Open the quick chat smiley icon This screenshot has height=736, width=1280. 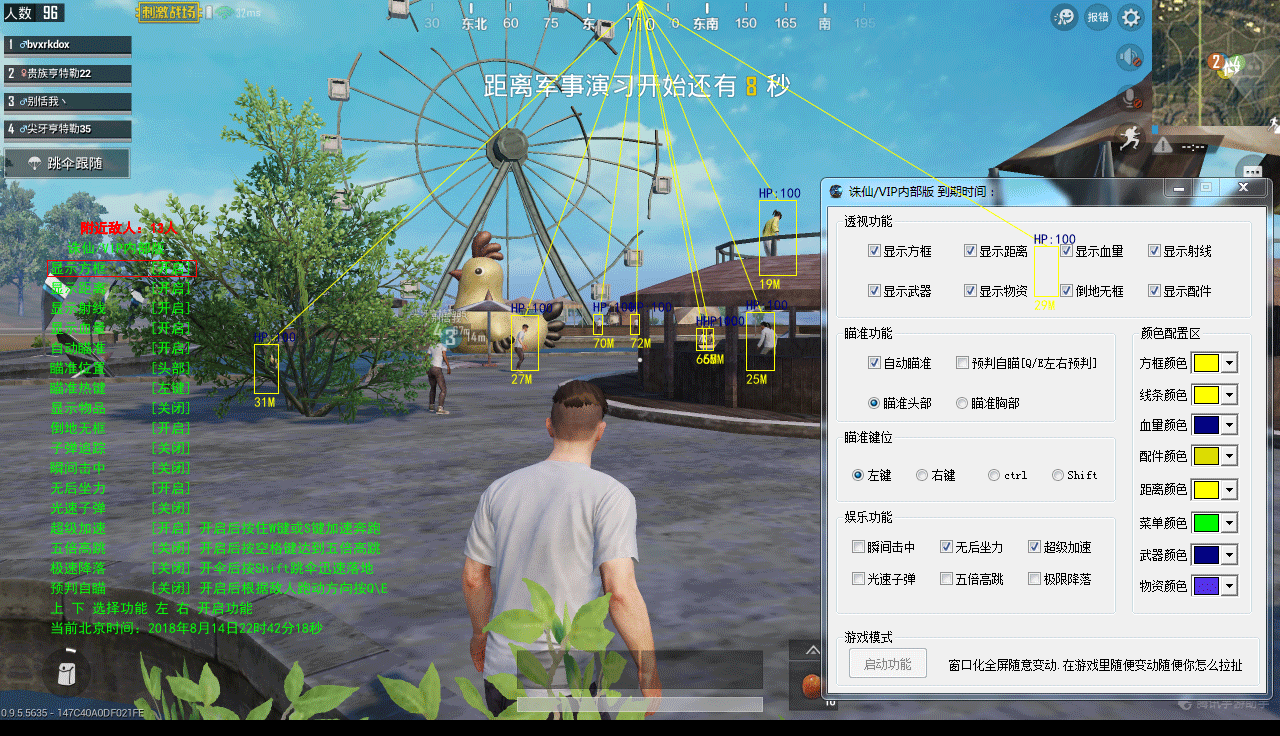point(1064,16)
